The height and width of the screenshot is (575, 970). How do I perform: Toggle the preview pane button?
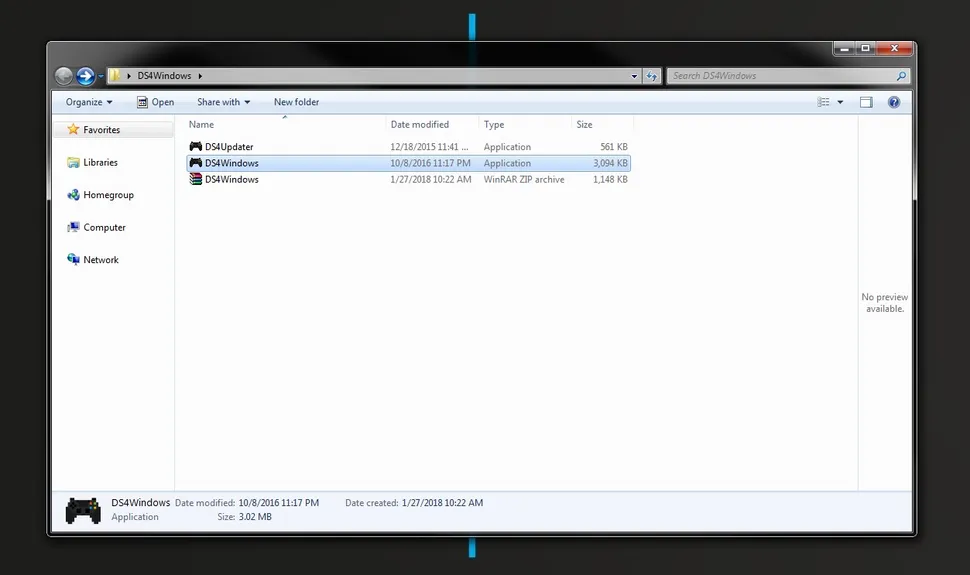click(866, 102)
